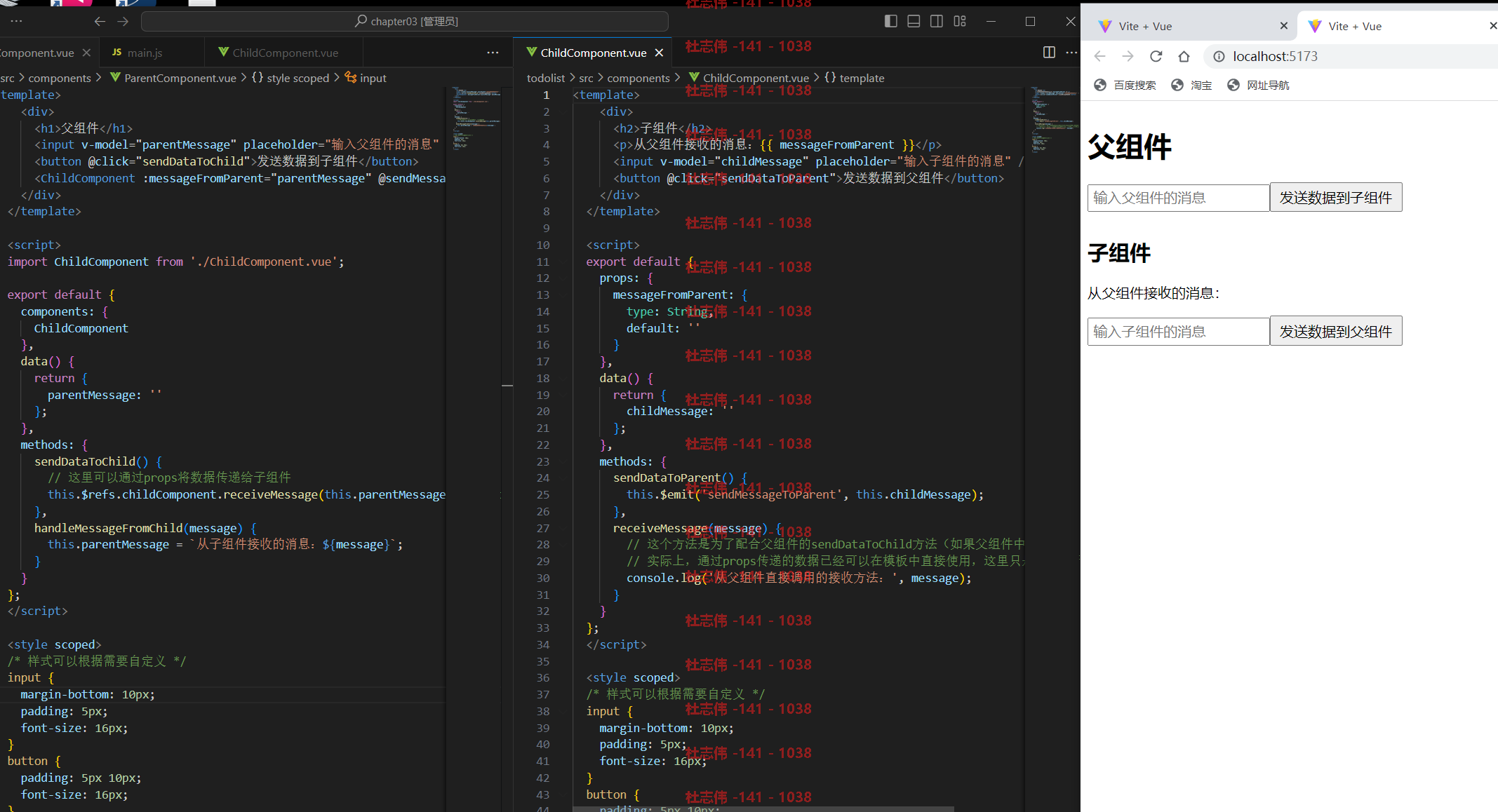Viewport: 1498px width, 812px height.
Task: Click 发送数据到父组件 button
Action: point(1336,331)
